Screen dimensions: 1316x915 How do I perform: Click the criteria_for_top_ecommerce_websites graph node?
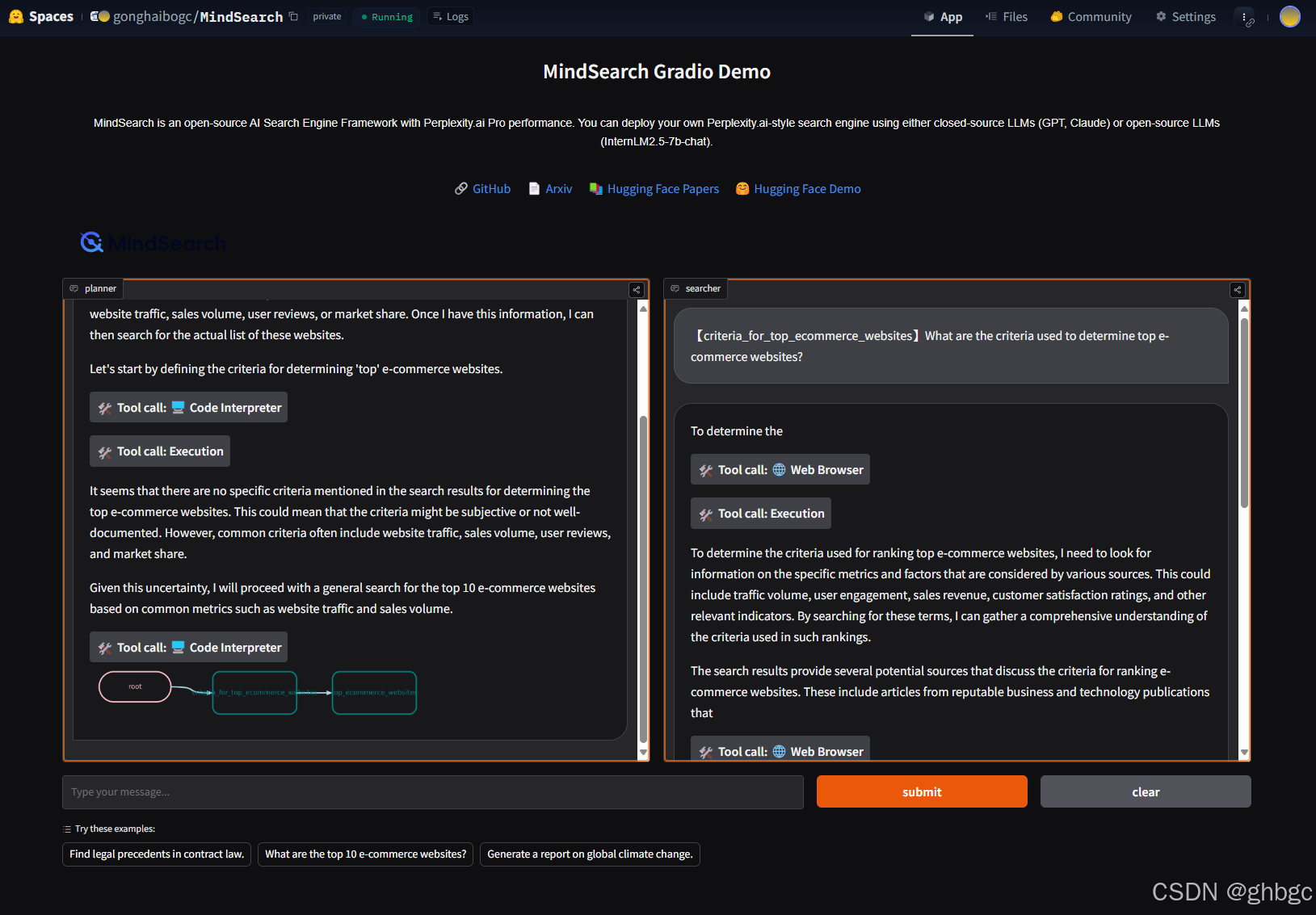[254, 692]
